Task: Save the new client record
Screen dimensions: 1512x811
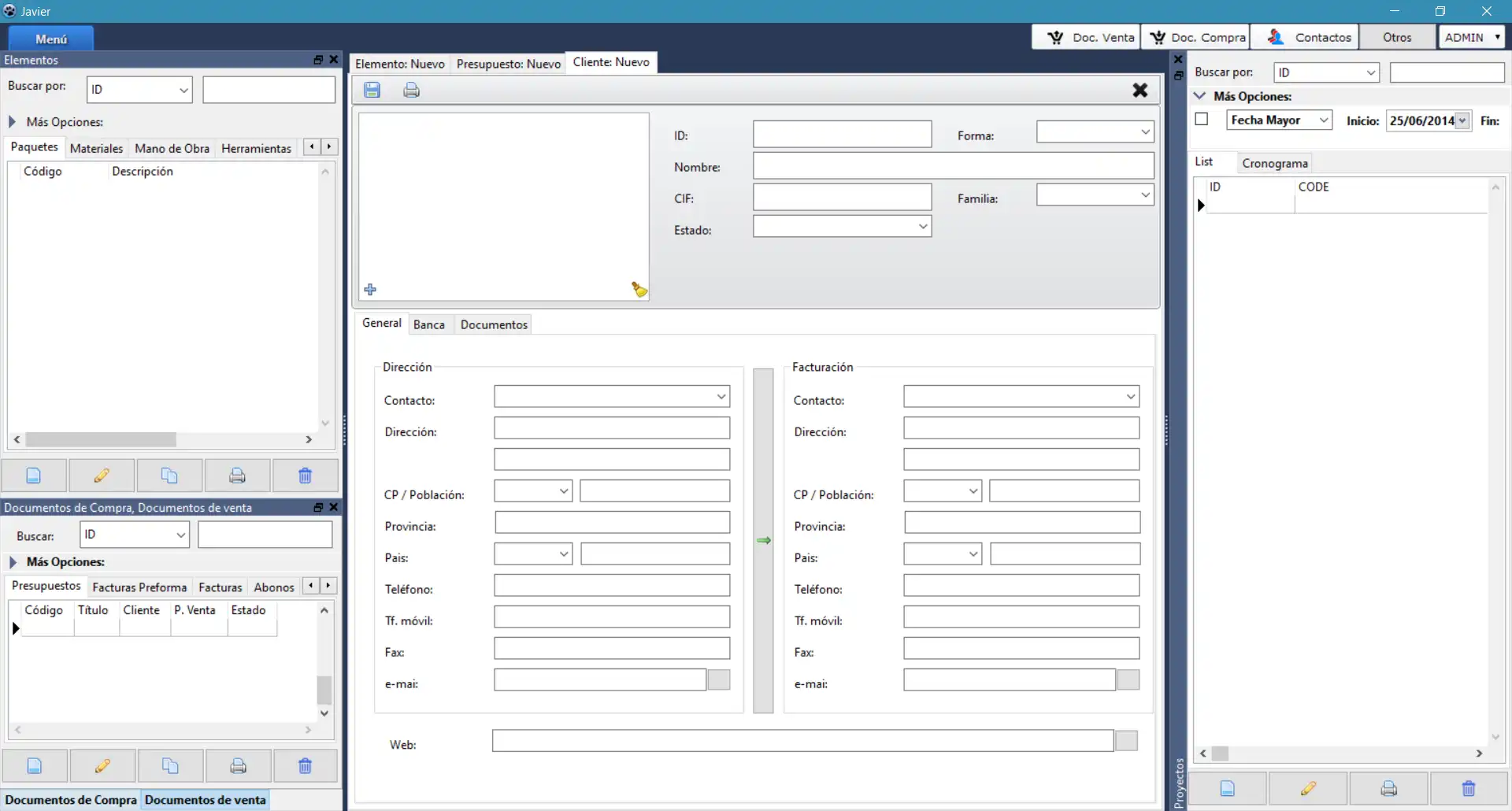Action: pyautogui.click(x=372, y=90)
